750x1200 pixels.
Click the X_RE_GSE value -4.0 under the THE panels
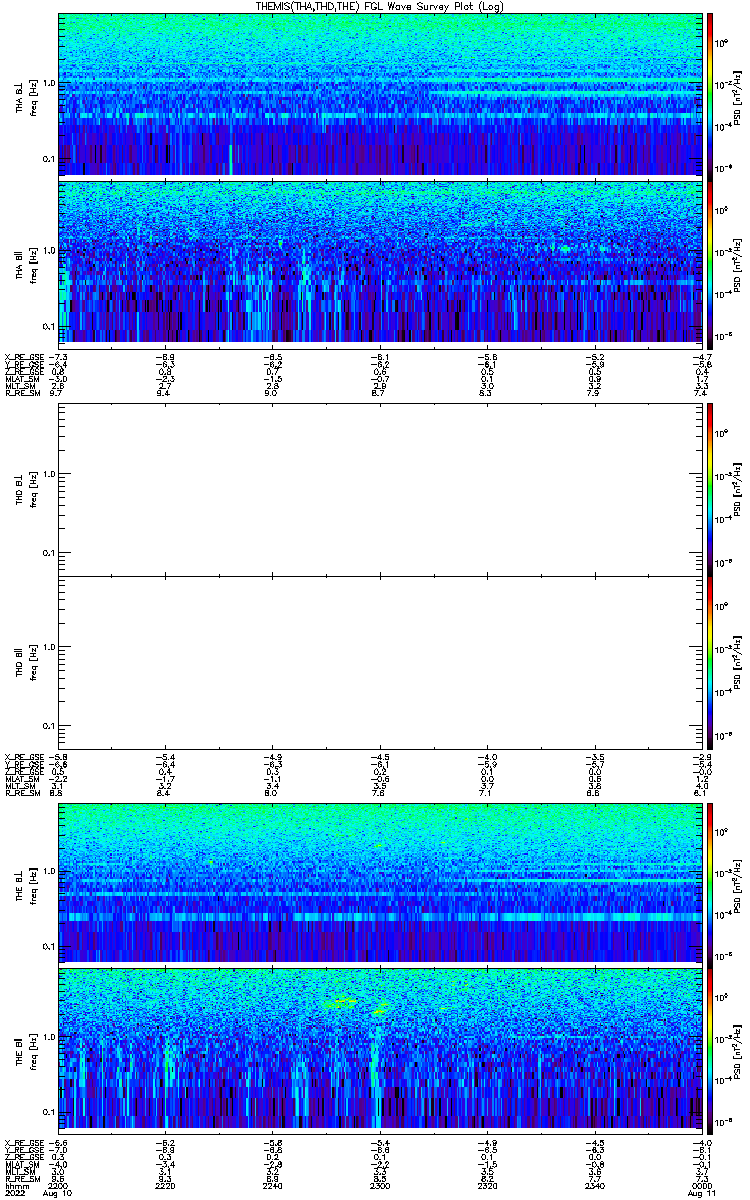coord(703,1142)
